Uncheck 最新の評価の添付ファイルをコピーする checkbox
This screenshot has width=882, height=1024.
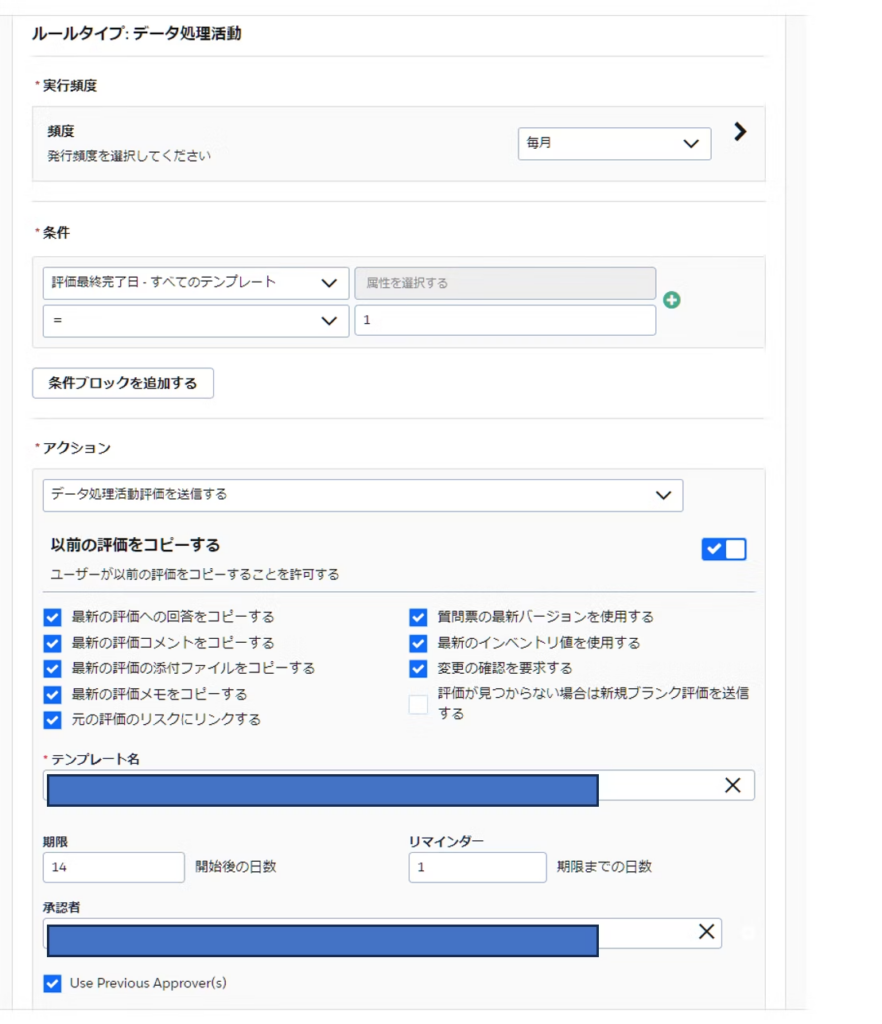(53, 668)
